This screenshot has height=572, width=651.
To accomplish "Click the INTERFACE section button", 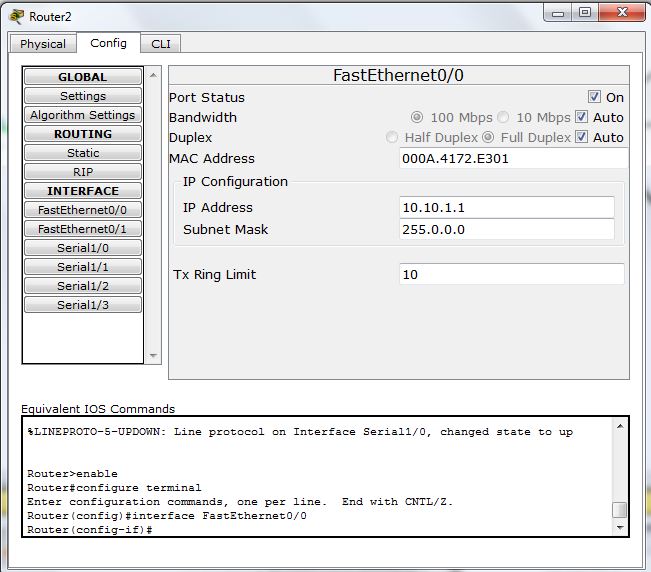I will 83,191.
